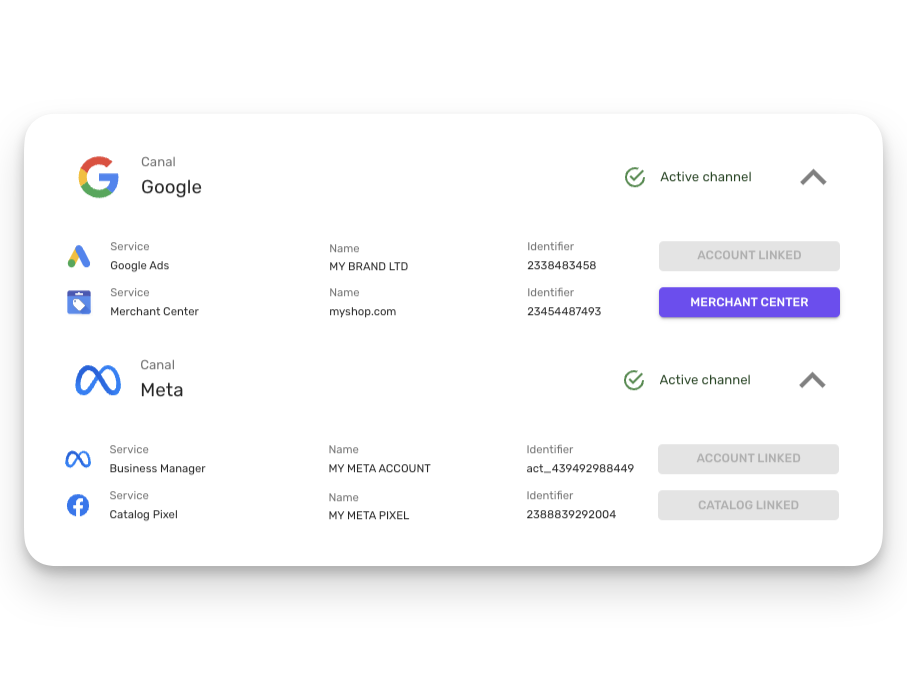
Task: Click the Catalog Pixel Facebook icon
Action: click(78, 505)
